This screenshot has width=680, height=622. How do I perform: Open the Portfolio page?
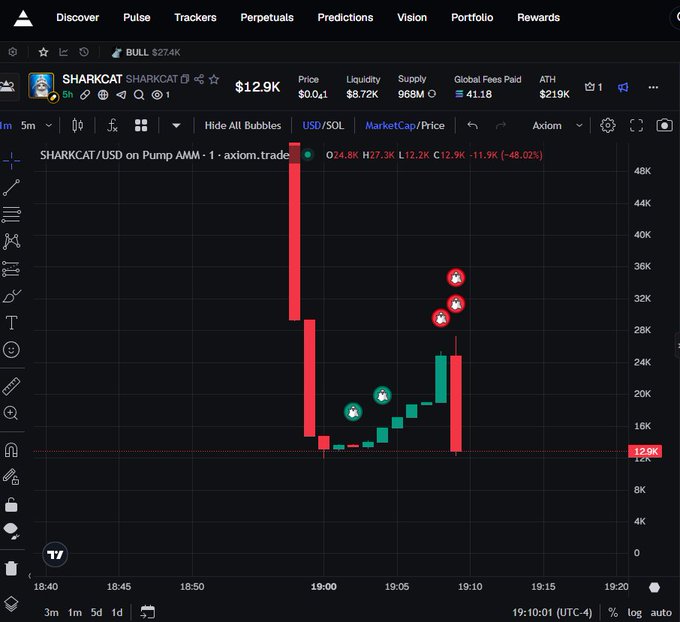click(472, 18)
